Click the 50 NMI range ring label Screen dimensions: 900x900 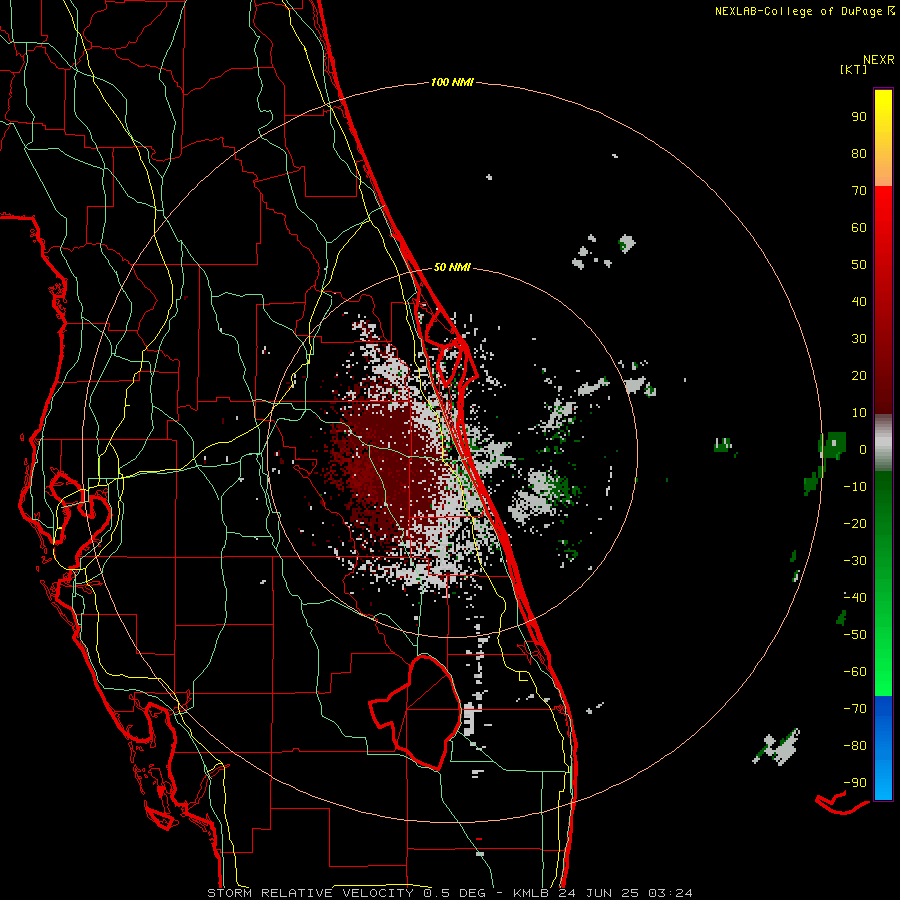coord(452,267)
